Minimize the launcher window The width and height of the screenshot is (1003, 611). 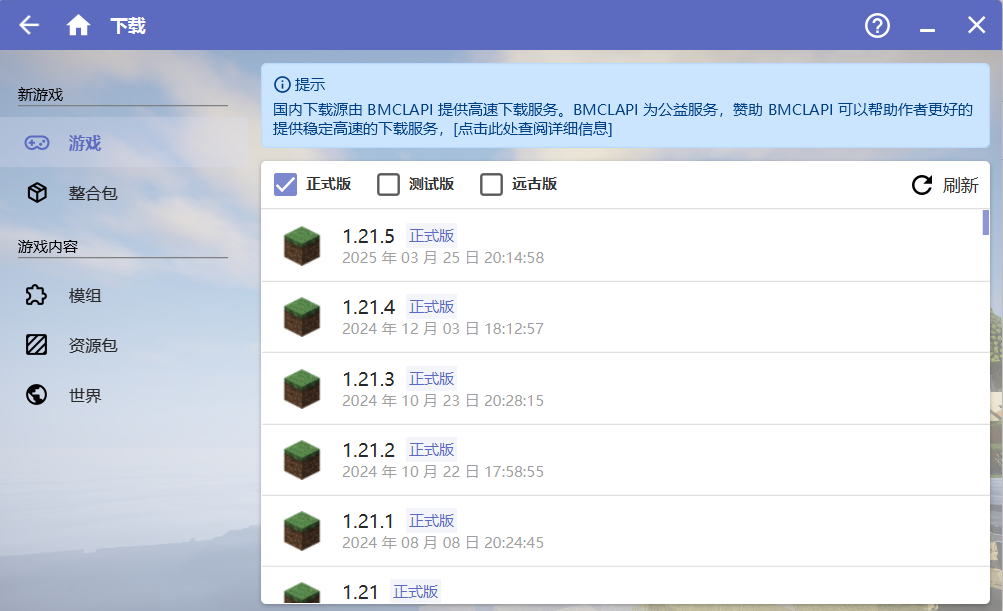point(927,29)
